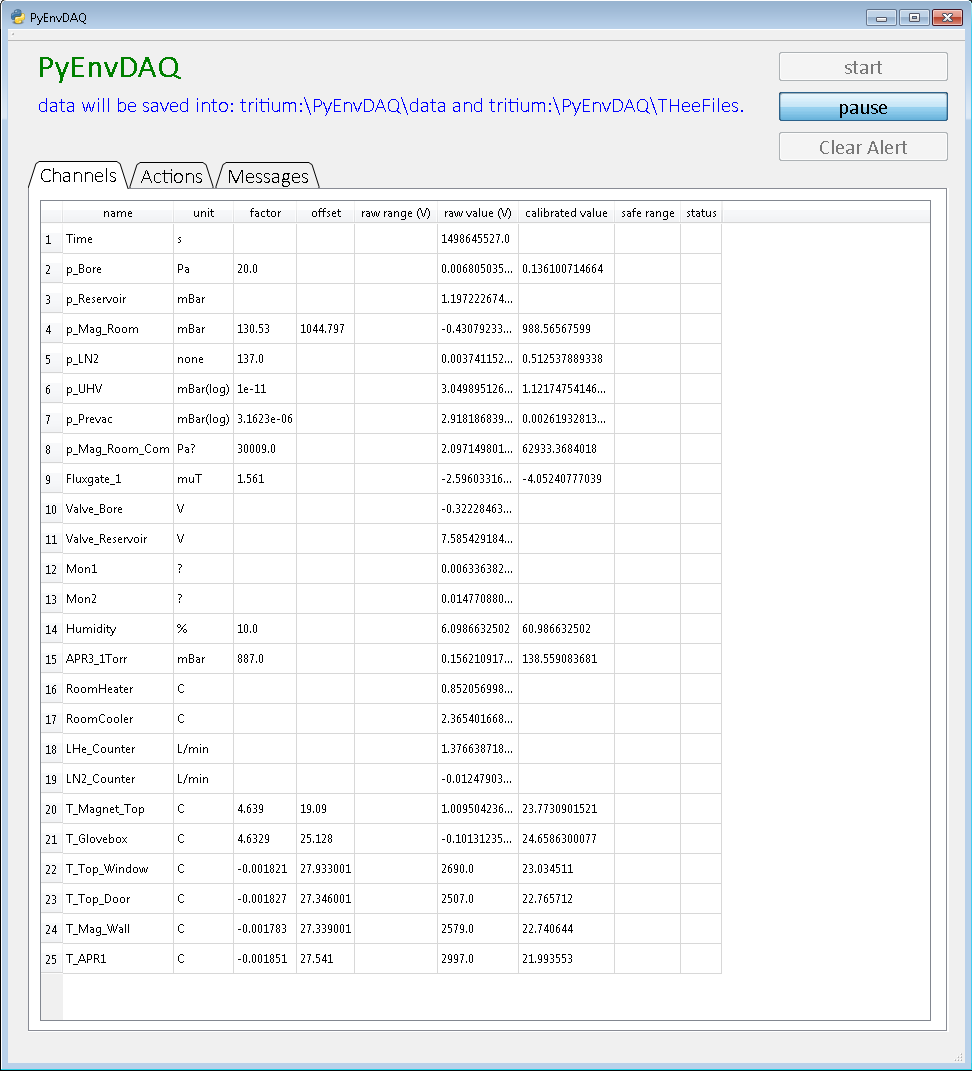Select the 'p_Mag_Room' name cell
This screenshot has width=972, height=1071.
118,329
